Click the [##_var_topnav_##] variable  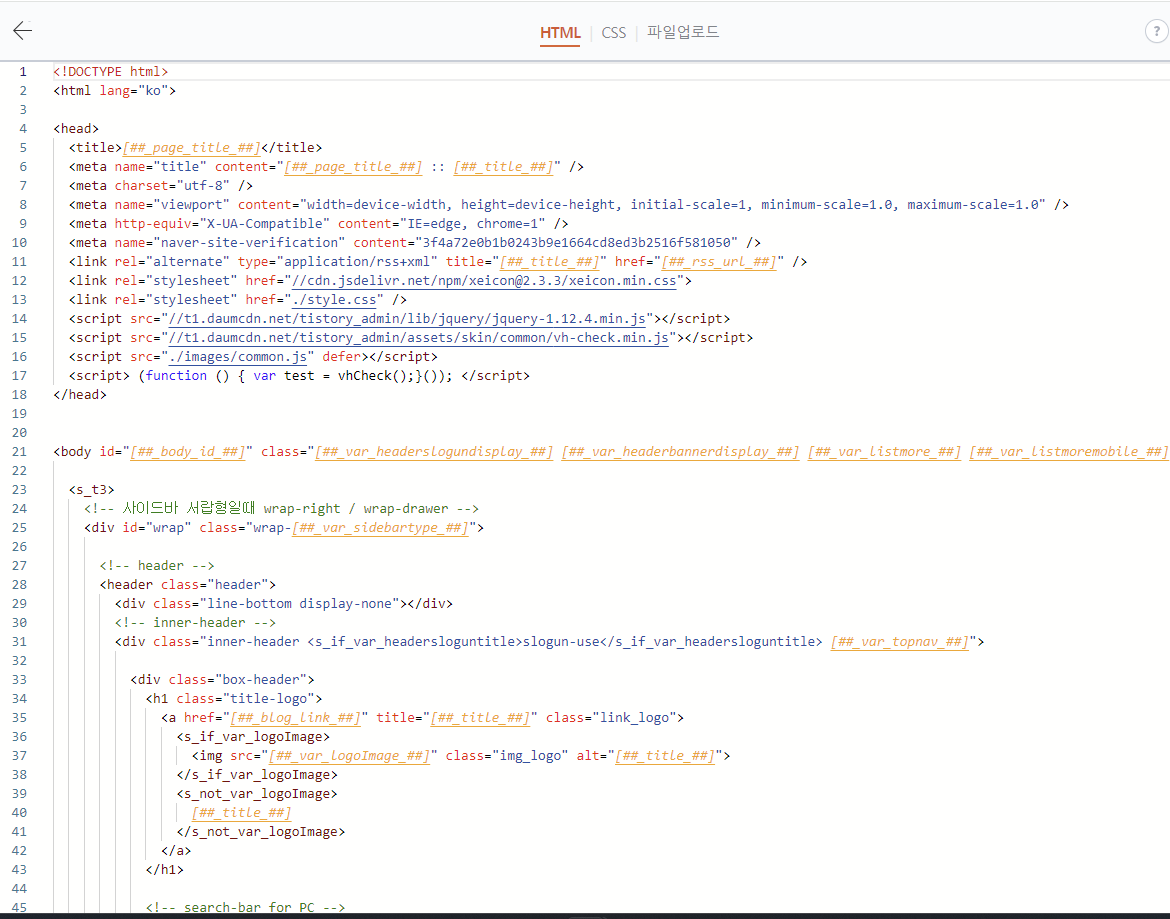pyautogui.click(x=899, y=642)
